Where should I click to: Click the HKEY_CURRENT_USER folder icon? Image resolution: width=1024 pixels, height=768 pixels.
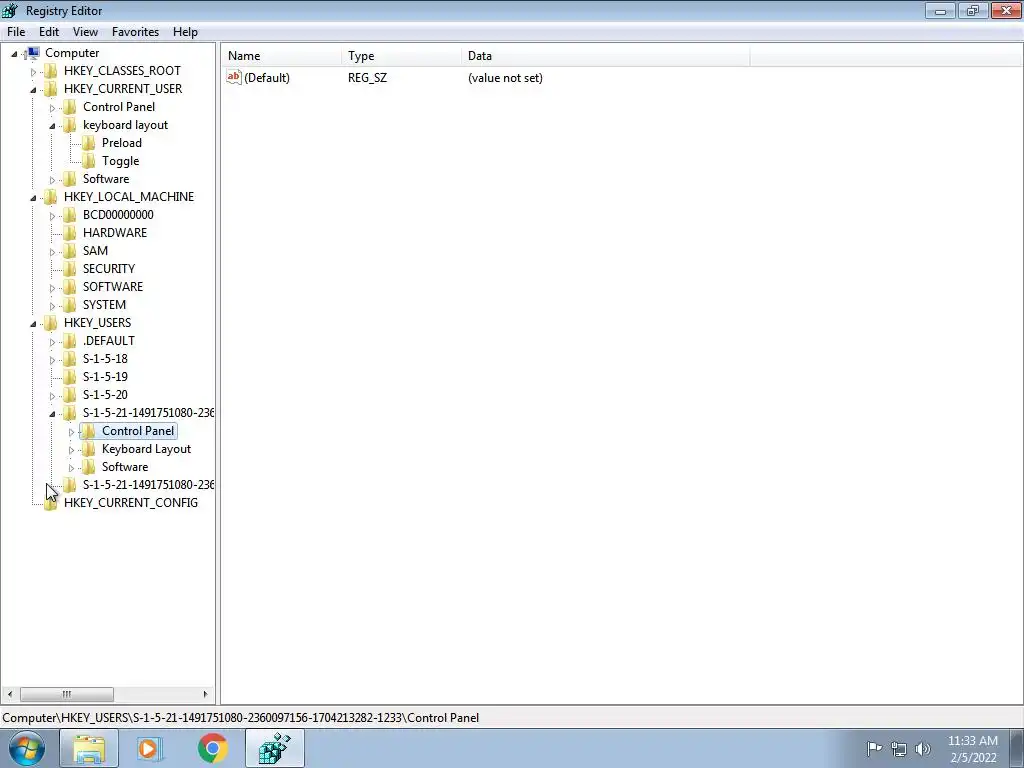point(50,89)
